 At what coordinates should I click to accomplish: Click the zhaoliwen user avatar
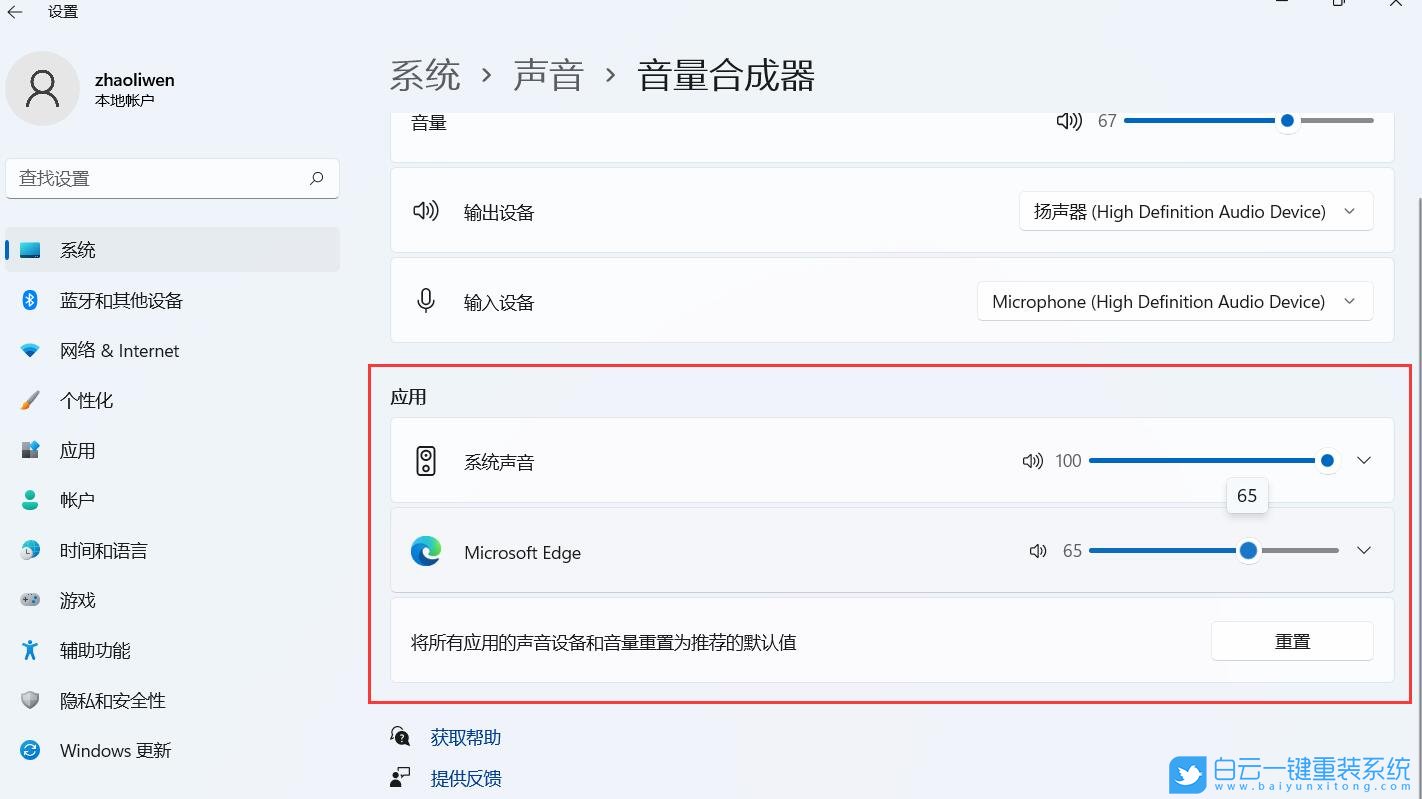pyautogui.click(x=43, y=88)
